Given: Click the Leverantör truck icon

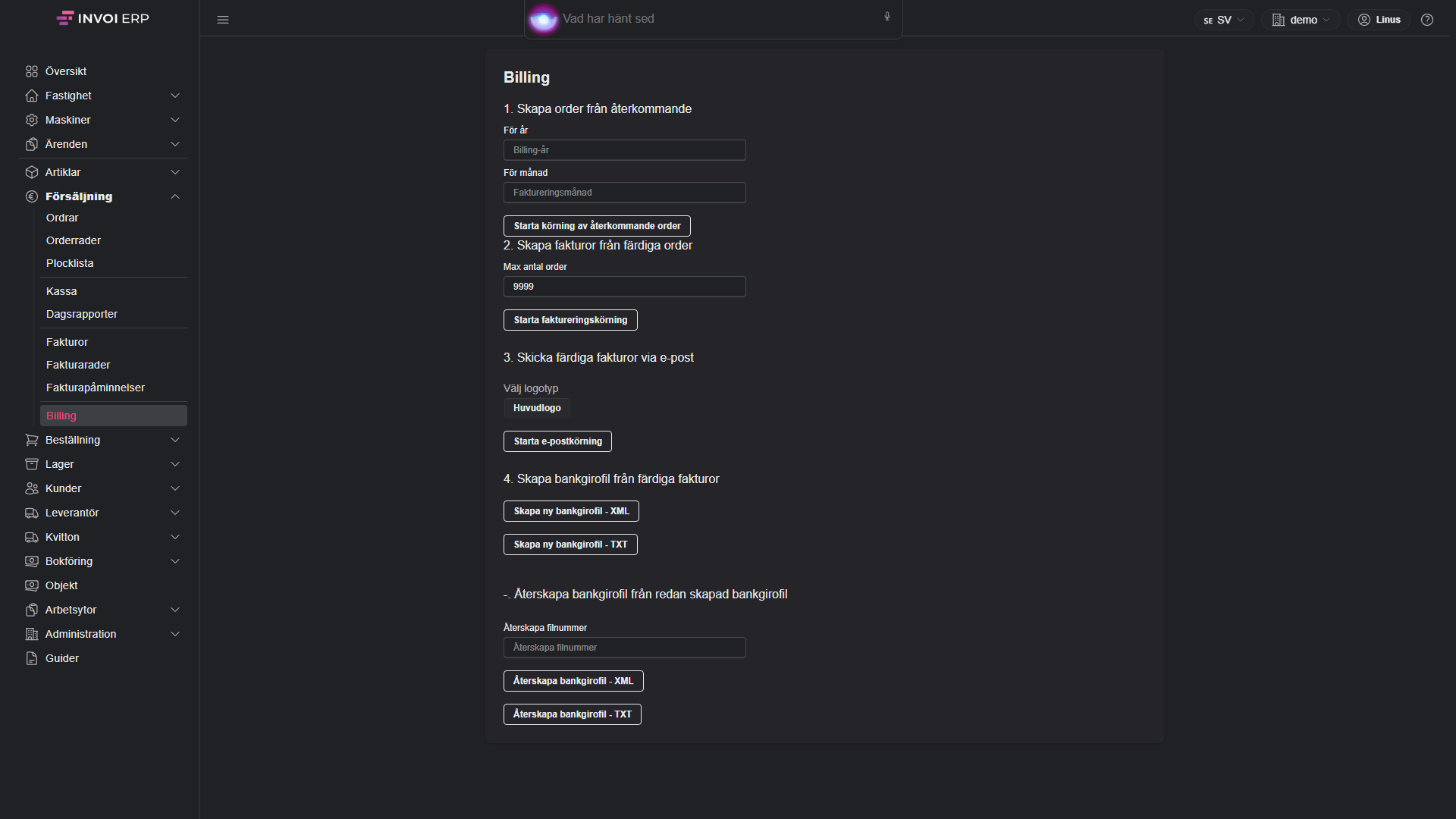Looking at the screenshot, I should coord(32,513).
